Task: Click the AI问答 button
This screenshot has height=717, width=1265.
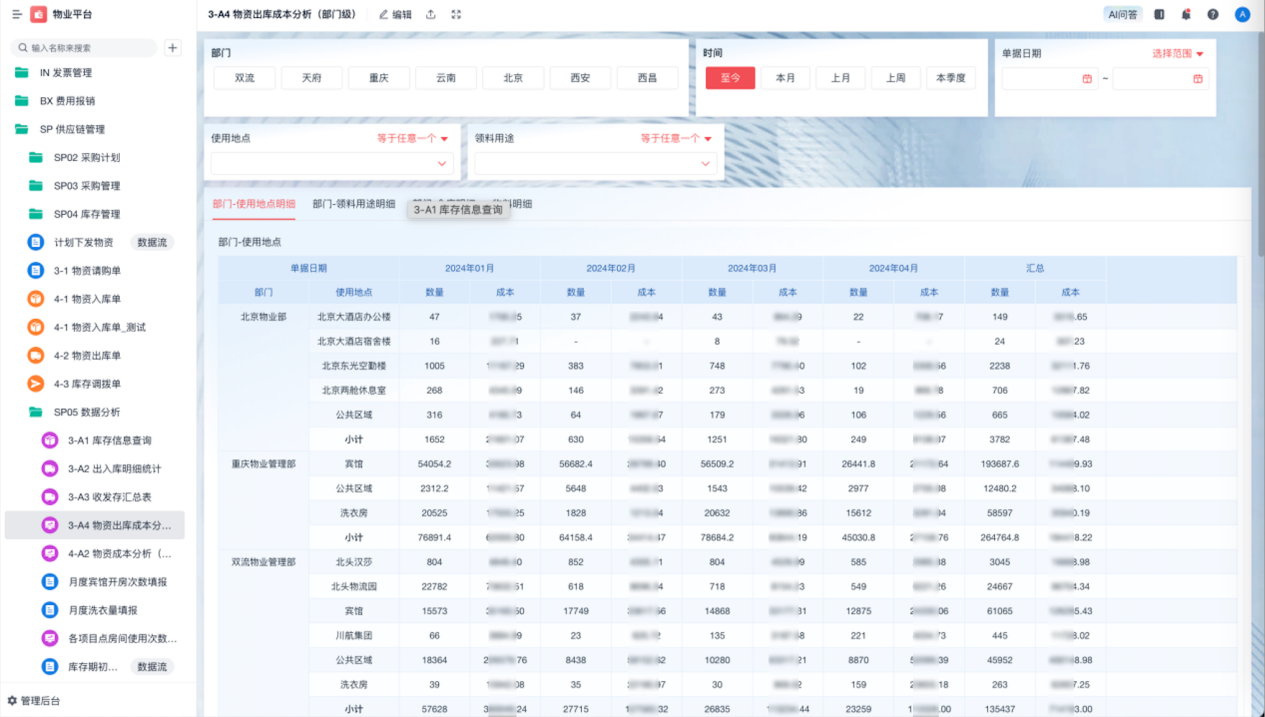Action: click(x=1123, y=15)
